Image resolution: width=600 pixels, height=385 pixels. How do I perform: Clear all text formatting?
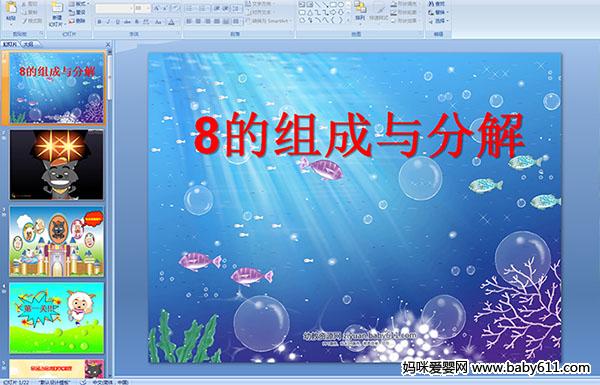176,8
